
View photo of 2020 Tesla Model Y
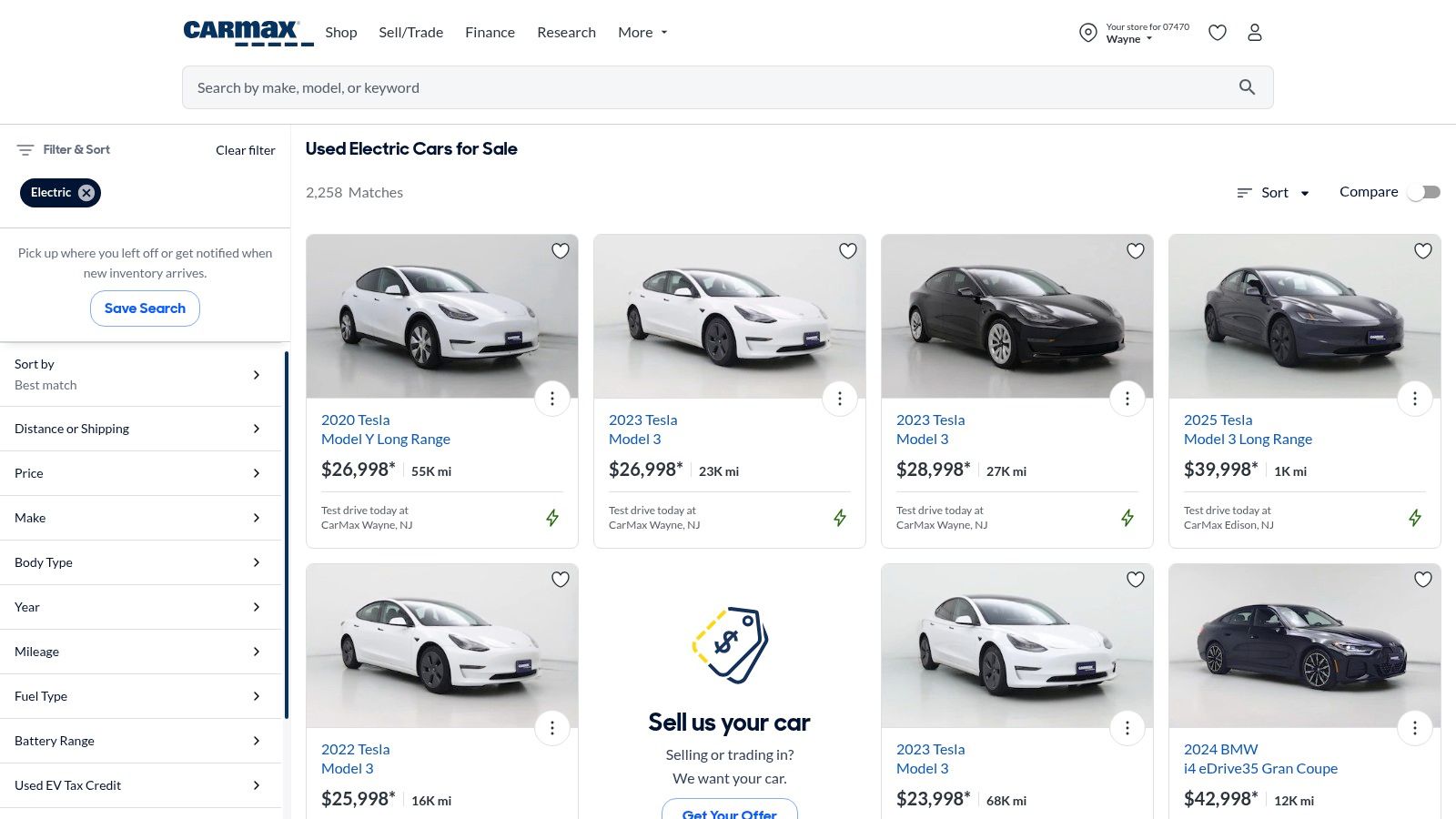tap(442, 317)
